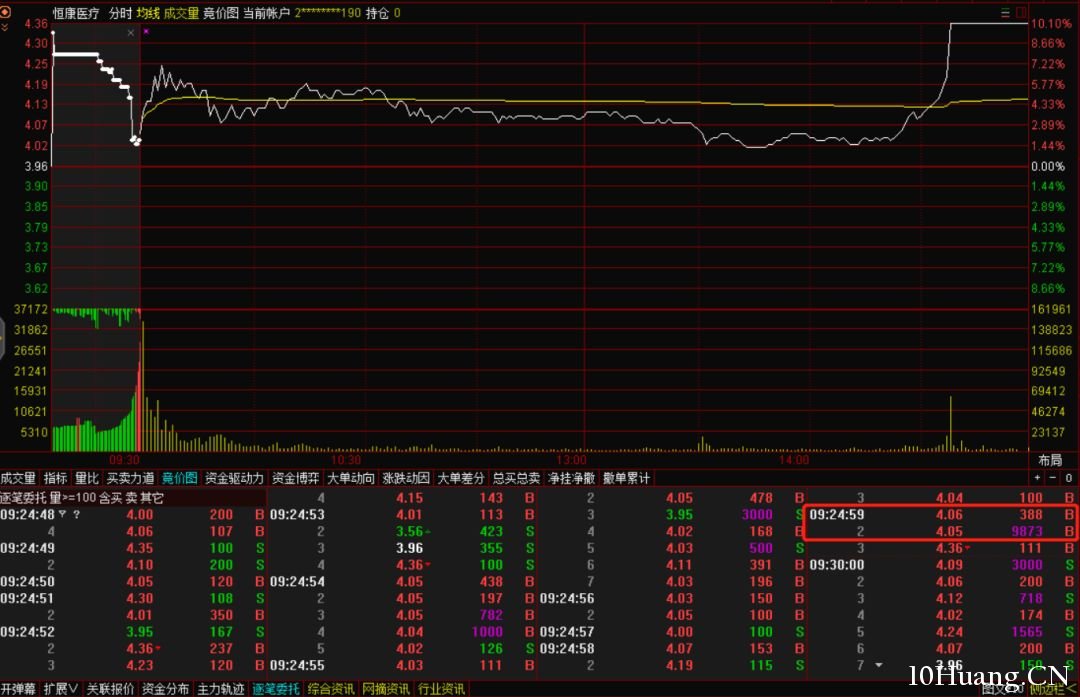This screenshot has height=697, width=1080.
Task: Open the filter funnel icon beside 09:24:48
Action: (x=63, y=515)
